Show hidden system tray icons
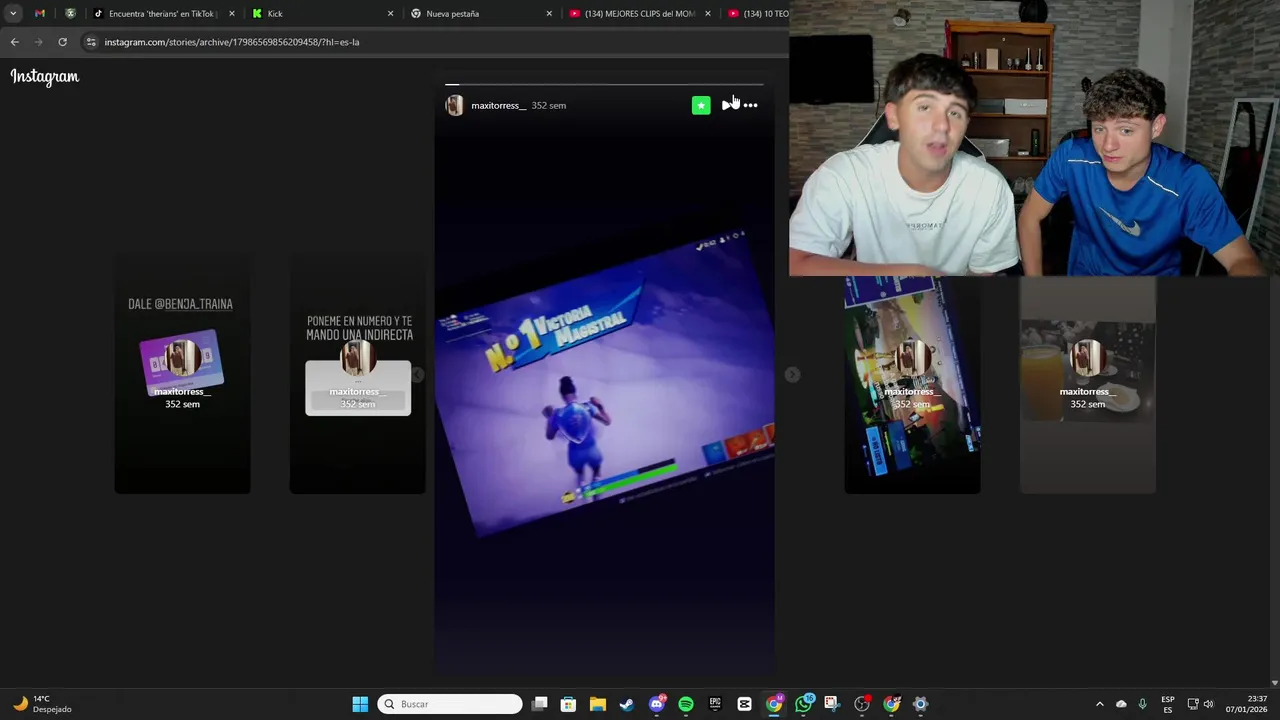Screen dimensions: 1280x720 [x=1099, y=704]
